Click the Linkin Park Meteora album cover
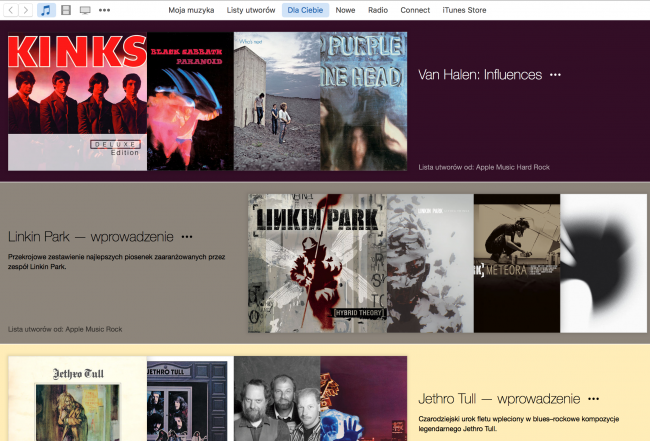The height and width of the screenshot is (441, 650). (517, 263)
